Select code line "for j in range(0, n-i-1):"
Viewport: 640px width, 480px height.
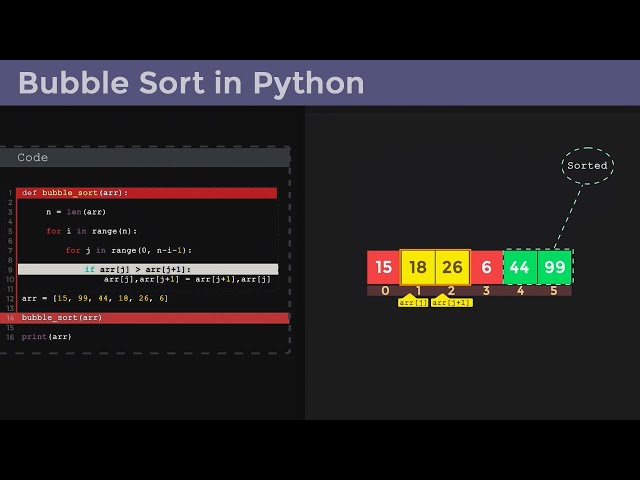coord(129,250)
